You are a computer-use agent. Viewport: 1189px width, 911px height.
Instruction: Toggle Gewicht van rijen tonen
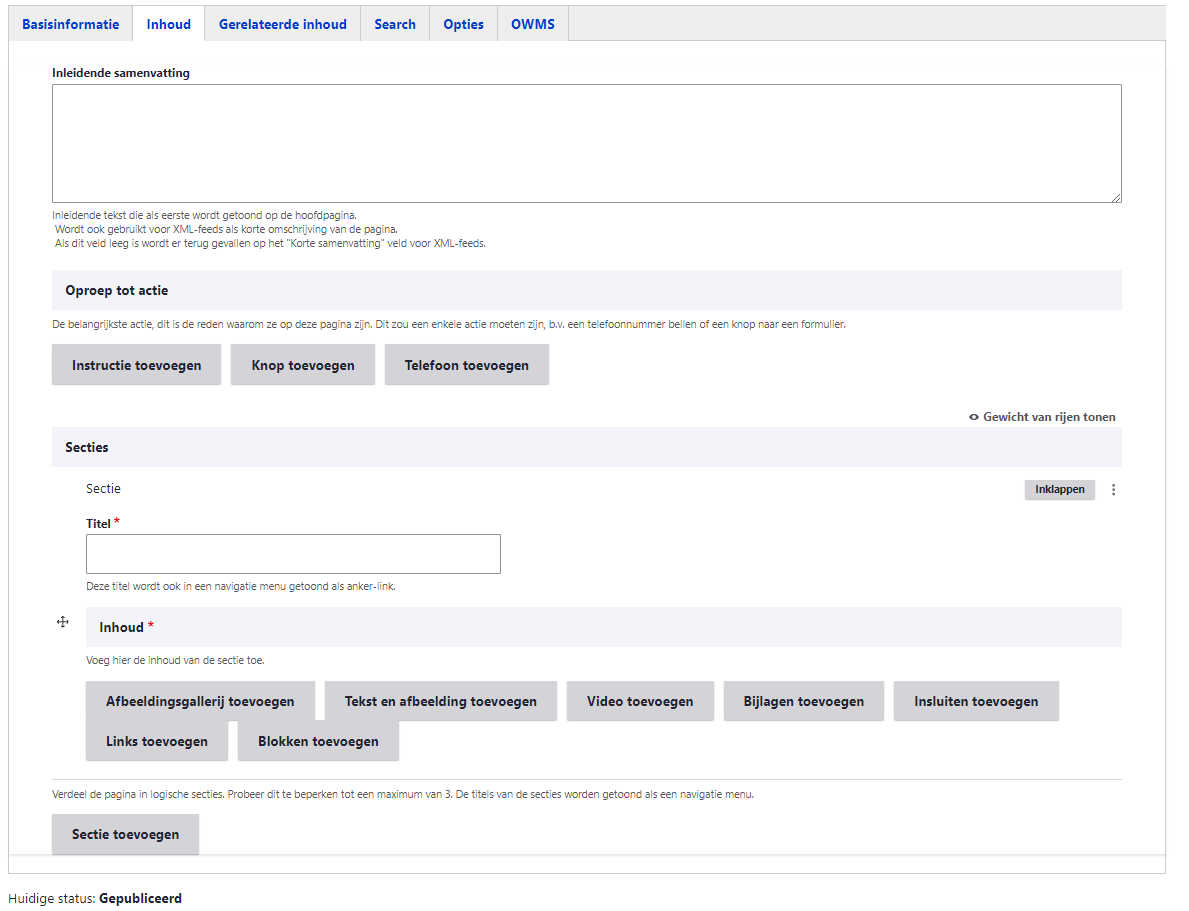[x=1042, y=417]
